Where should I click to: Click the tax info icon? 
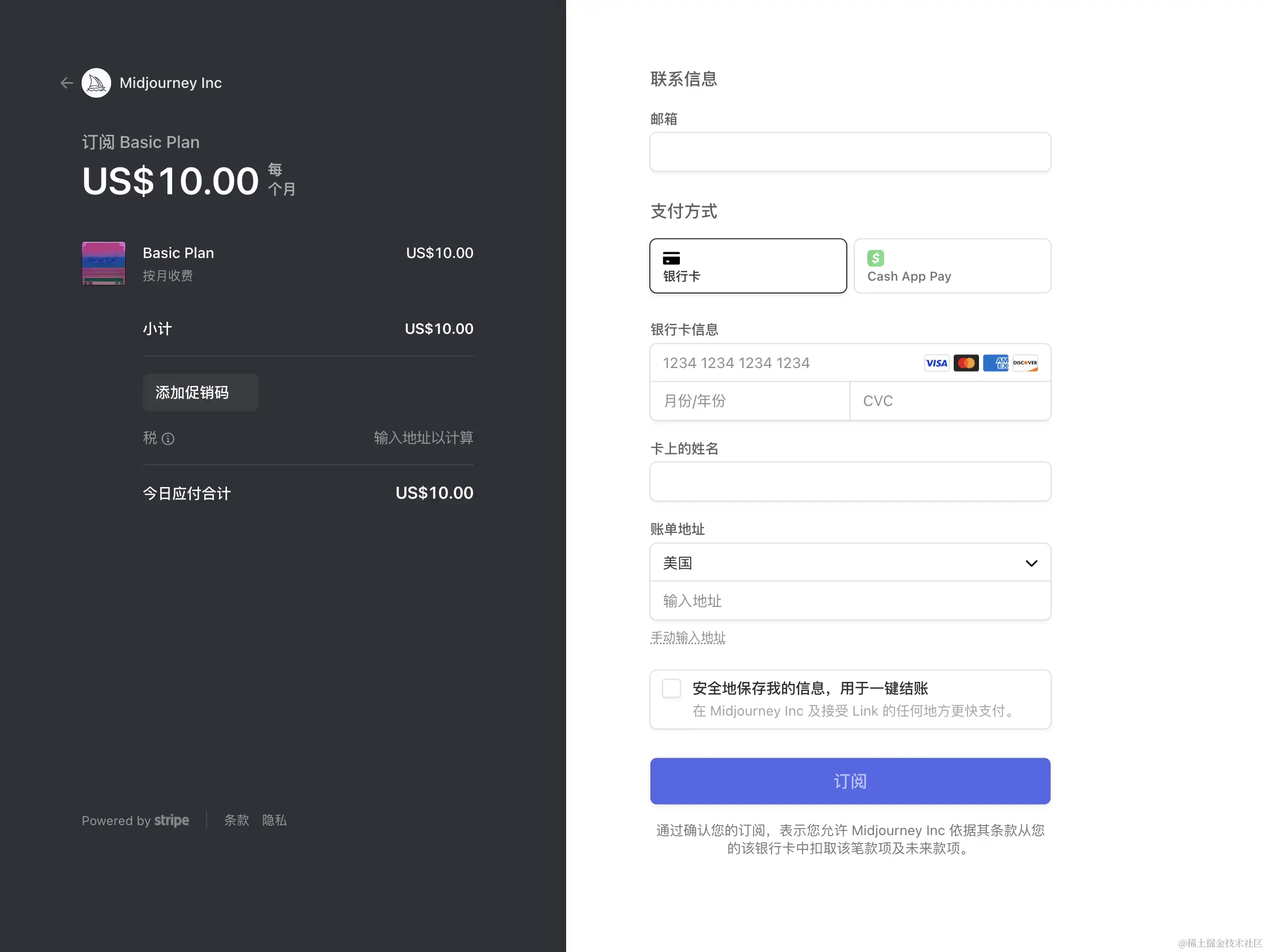pyautogui.click(x=167, y=439)
